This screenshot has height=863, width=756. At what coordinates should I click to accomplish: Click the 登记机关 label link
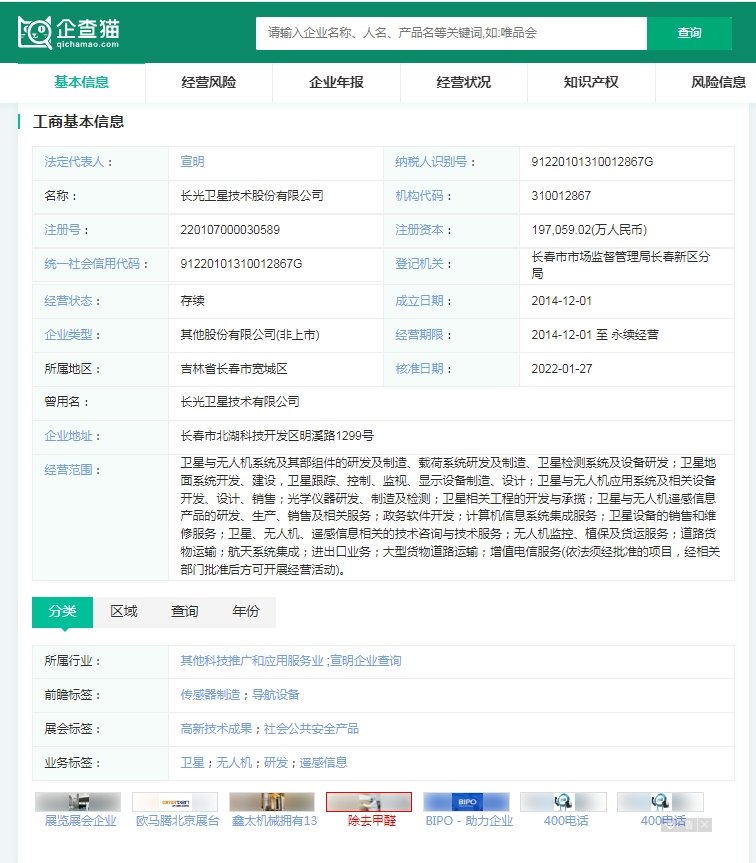[x=419, y=264]
